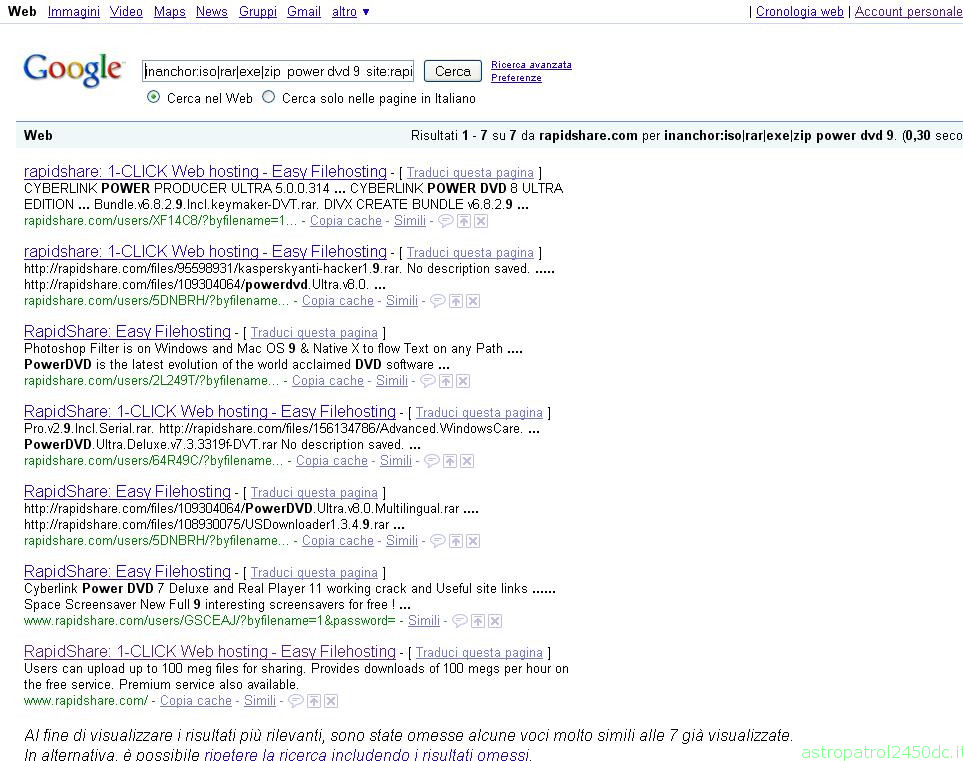Promote the 2L249T result using the up-arrow icon
The width and height of the screenshot is (963, 761).
(446, 381)
